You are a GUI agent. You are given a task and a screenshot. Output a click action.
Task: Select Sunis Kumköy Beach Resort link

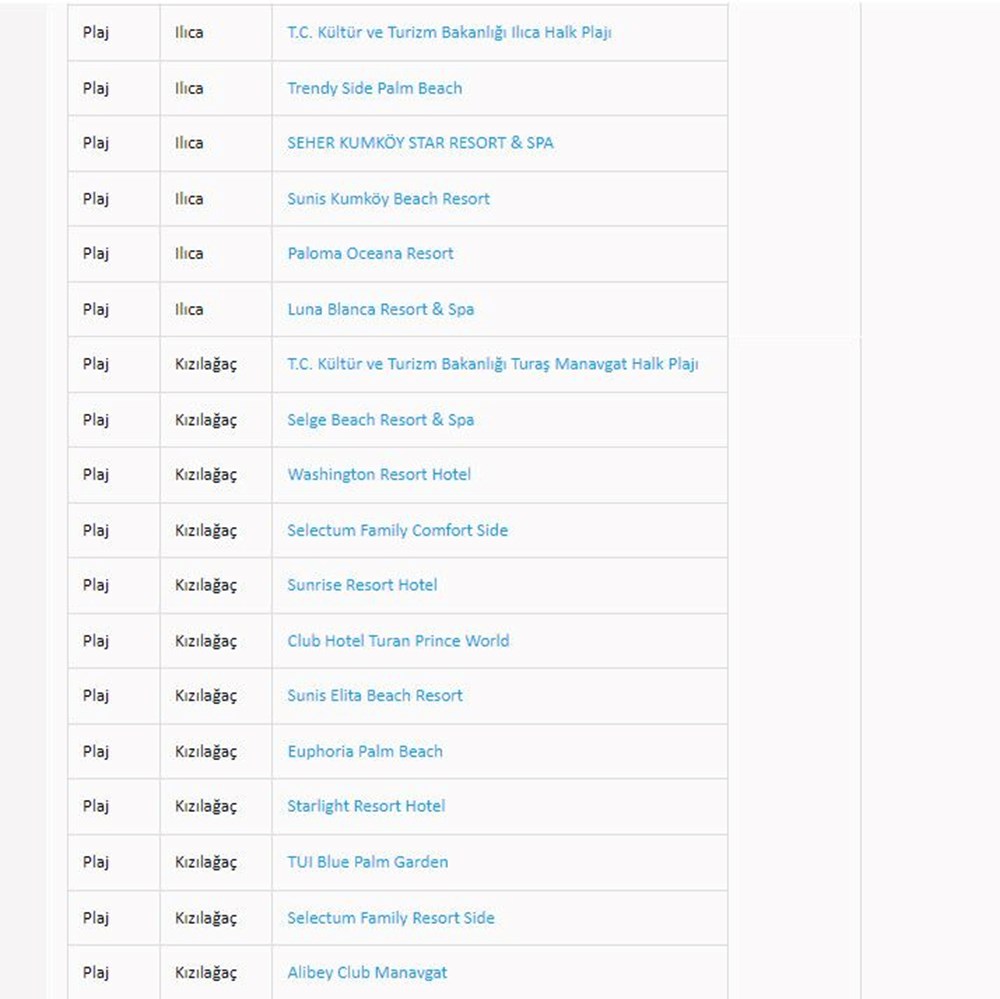click(x=388, y=199)
